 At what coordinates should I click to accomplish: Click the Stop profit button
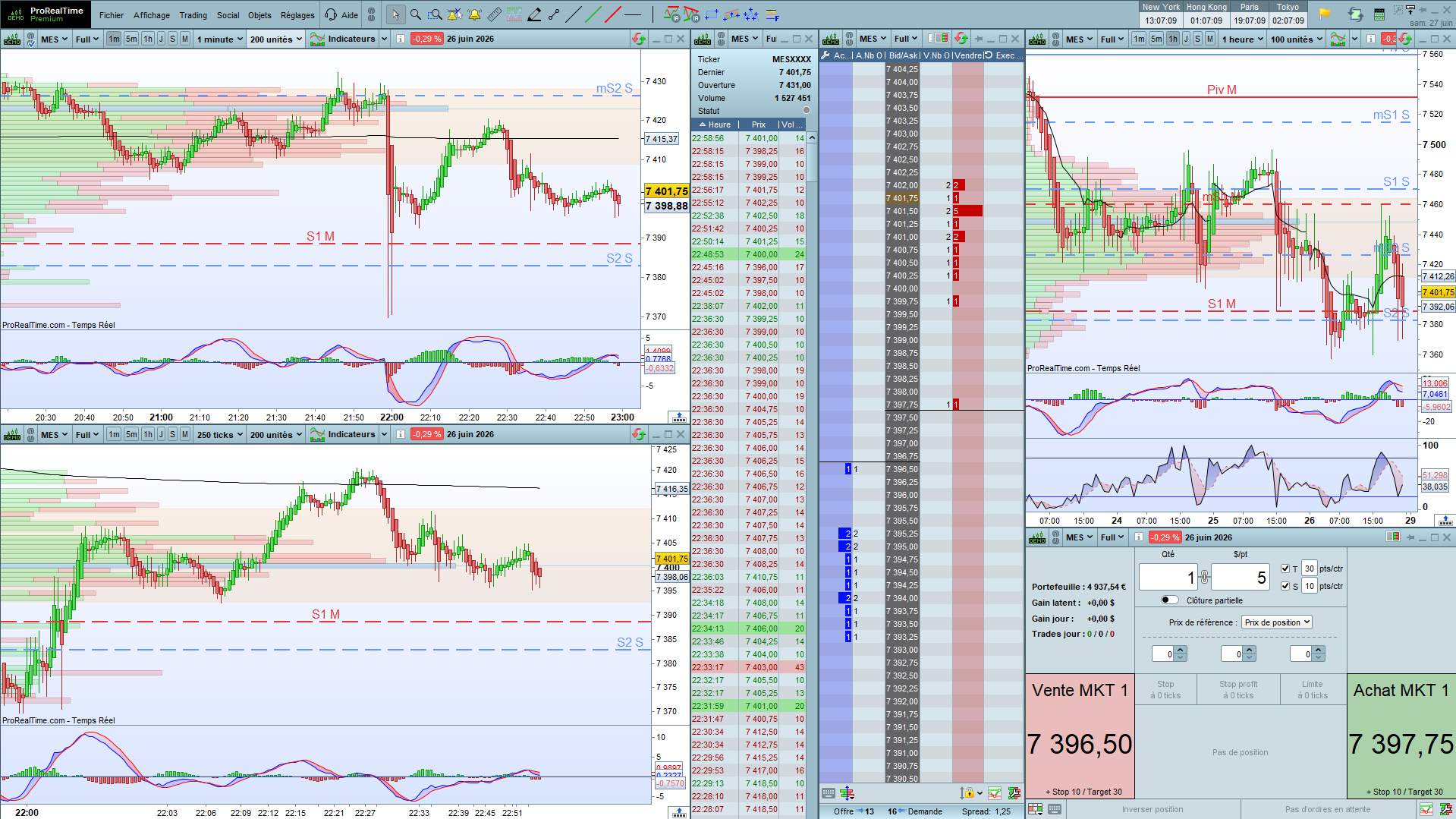click(x=1238, y=689)
